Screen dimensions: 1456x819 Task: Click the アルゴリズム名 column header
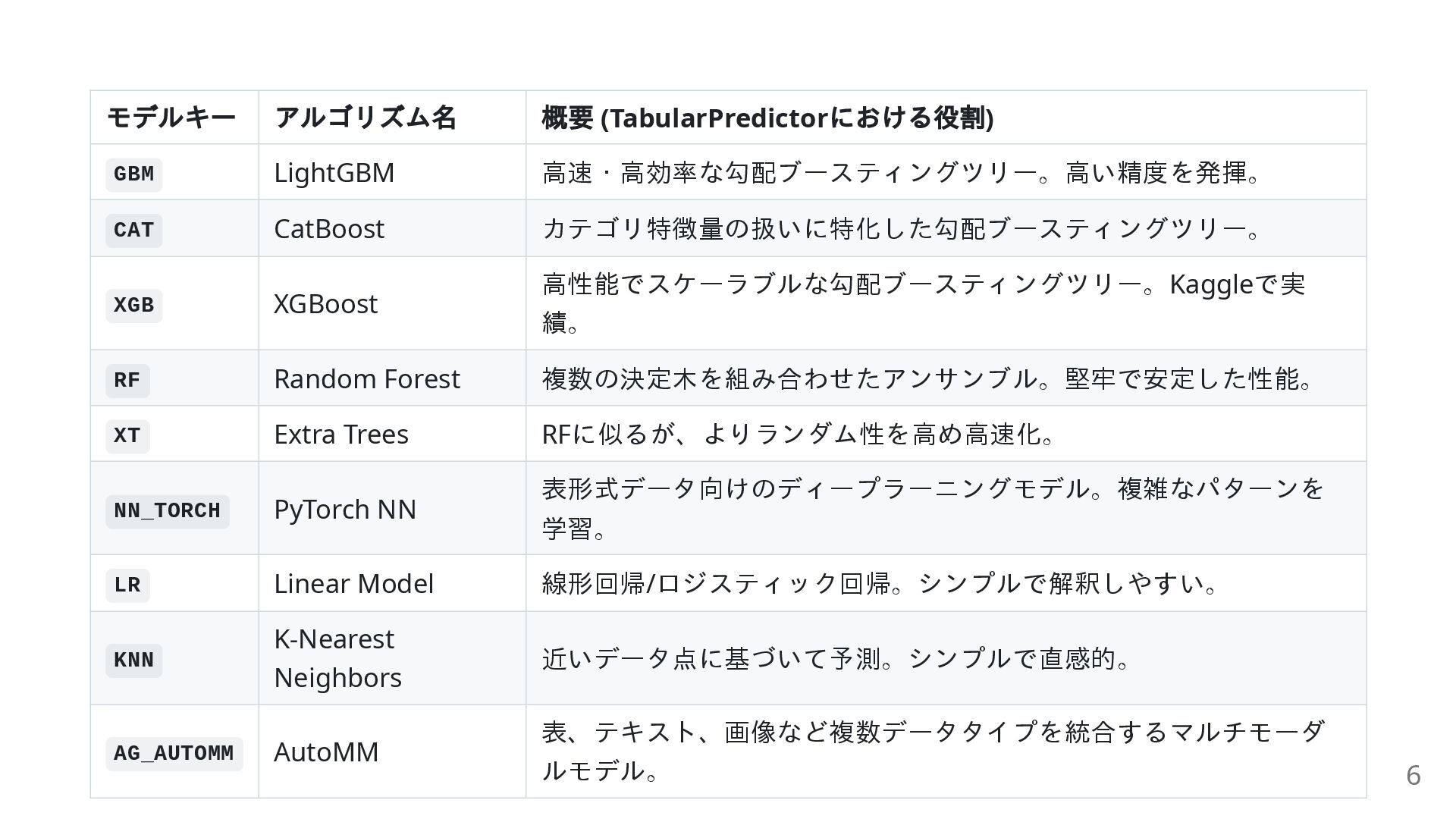(365, 118)
